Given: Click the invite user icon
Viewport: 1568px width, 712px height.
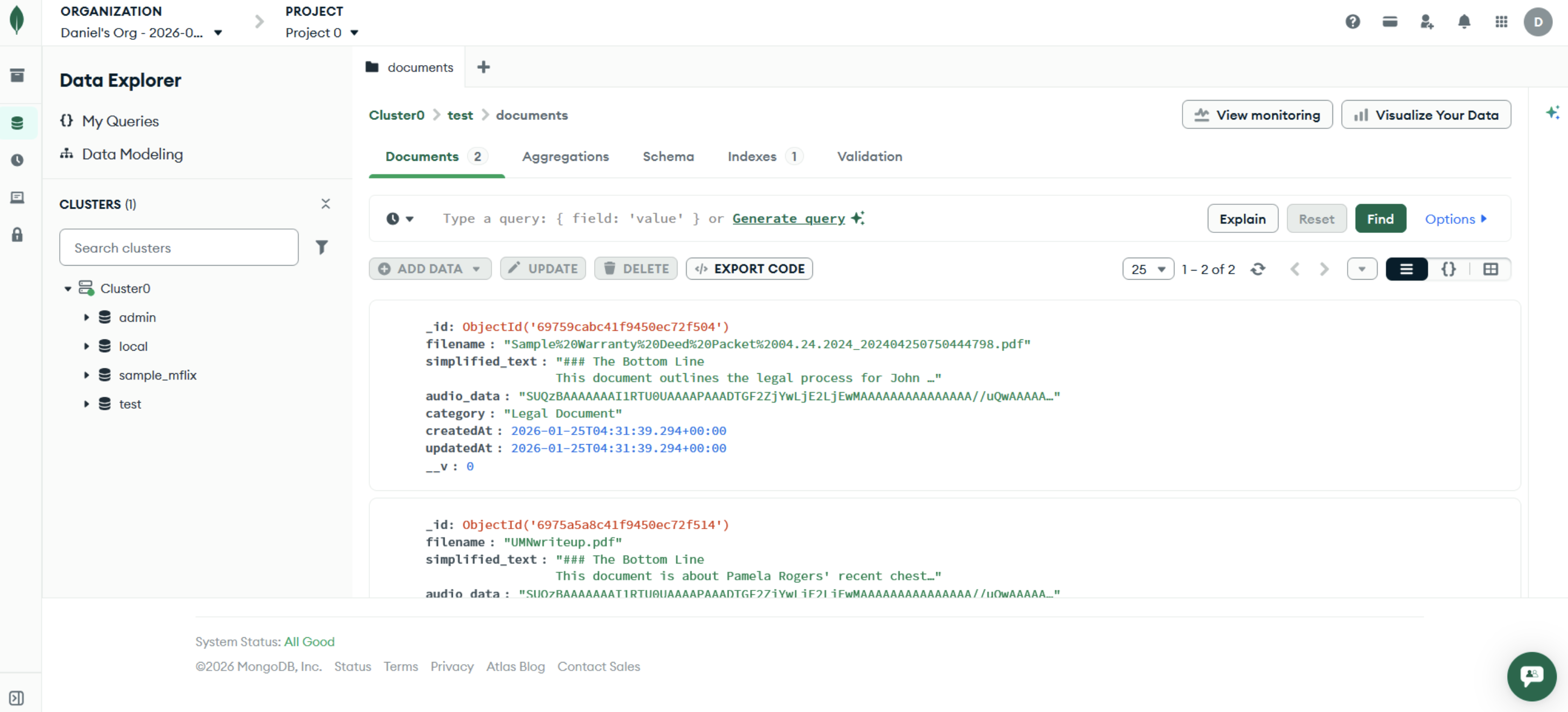Looking at the screenshot, I should pyautogui.click(x=1427, y=22).
